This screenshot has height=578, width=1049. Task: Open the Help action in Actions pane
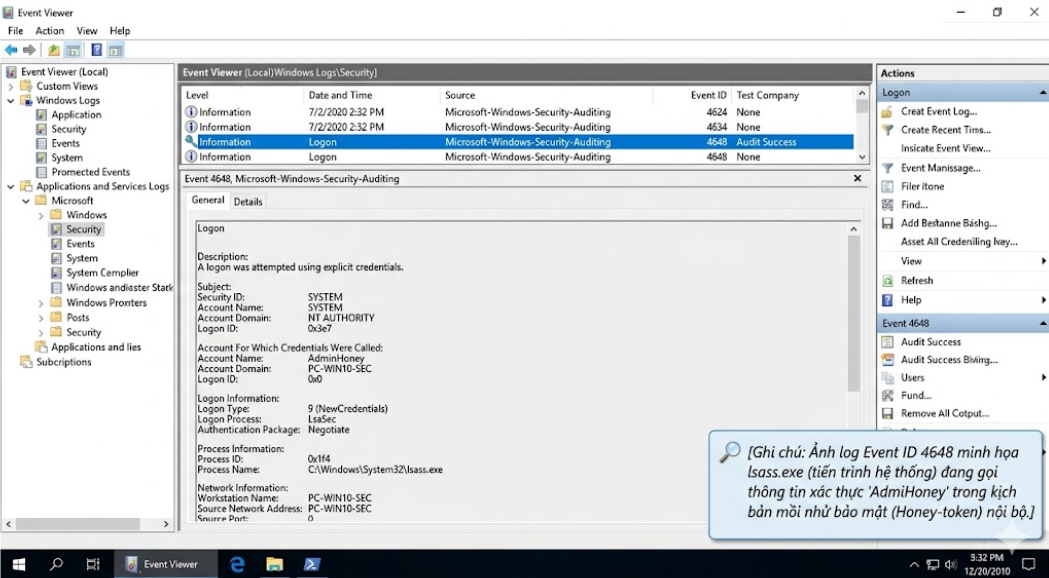coord(911,300)
